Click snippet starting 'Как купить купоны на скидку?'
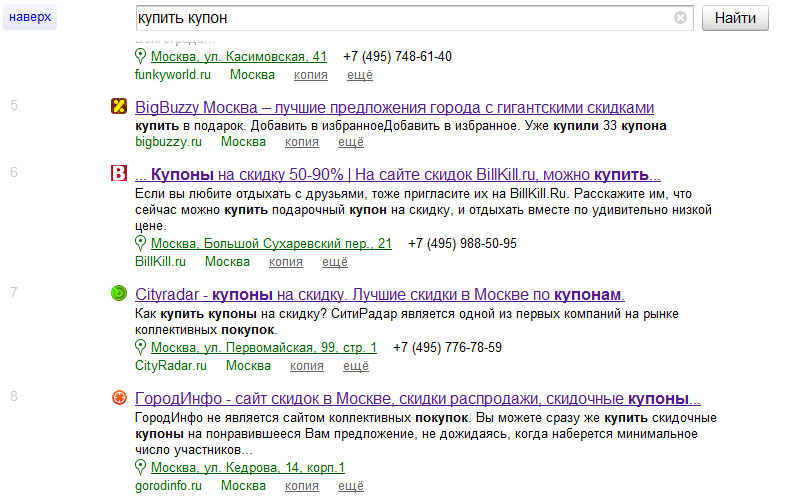 407,321
